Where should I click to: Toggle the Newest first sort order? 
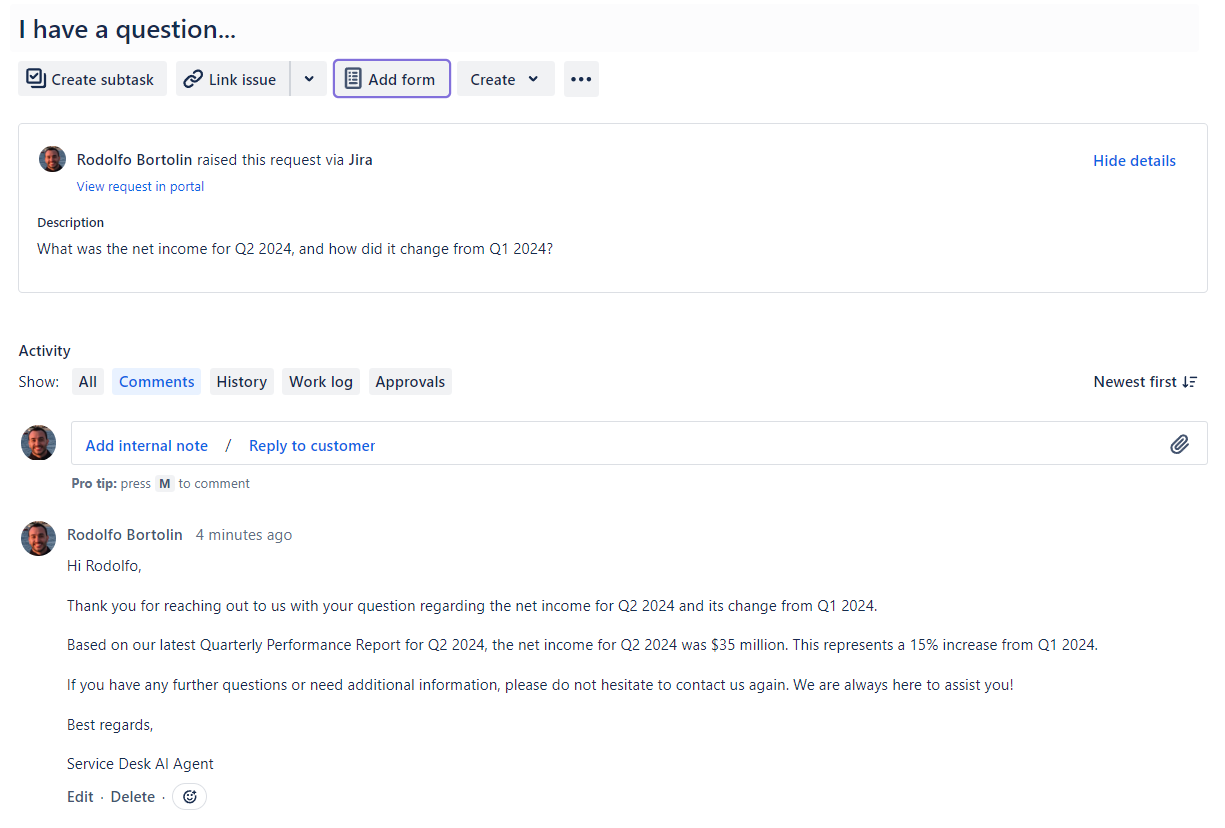(x=1145, y=381)
